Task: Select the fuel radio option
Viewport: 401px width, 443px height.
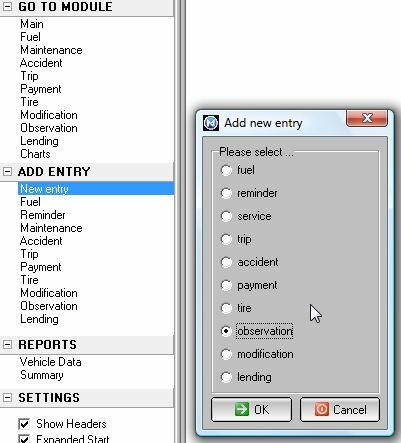Action: [x=226, y=170]
